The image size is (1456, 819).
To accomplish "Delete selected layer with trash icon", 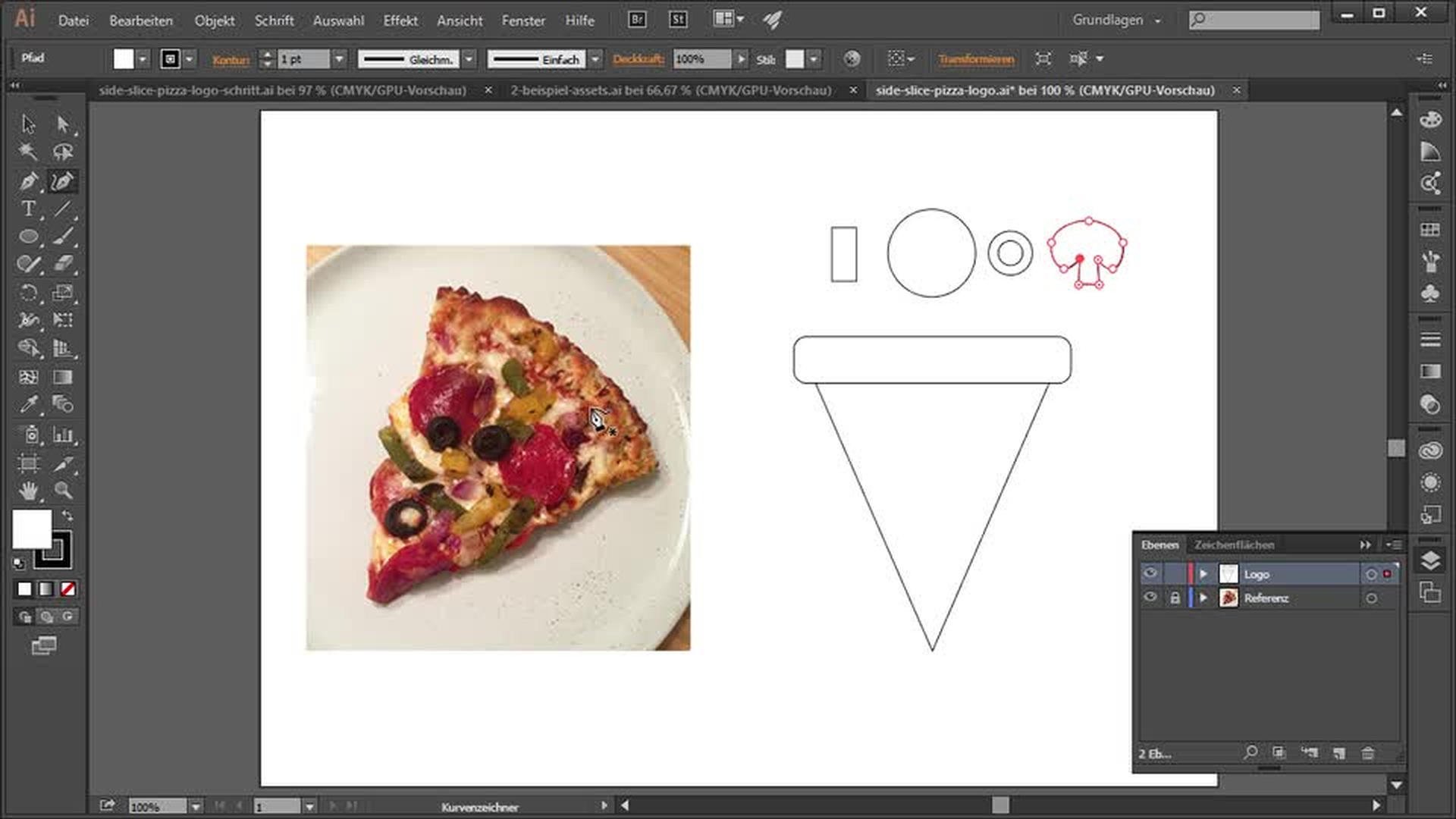I will coord(1367,753).
